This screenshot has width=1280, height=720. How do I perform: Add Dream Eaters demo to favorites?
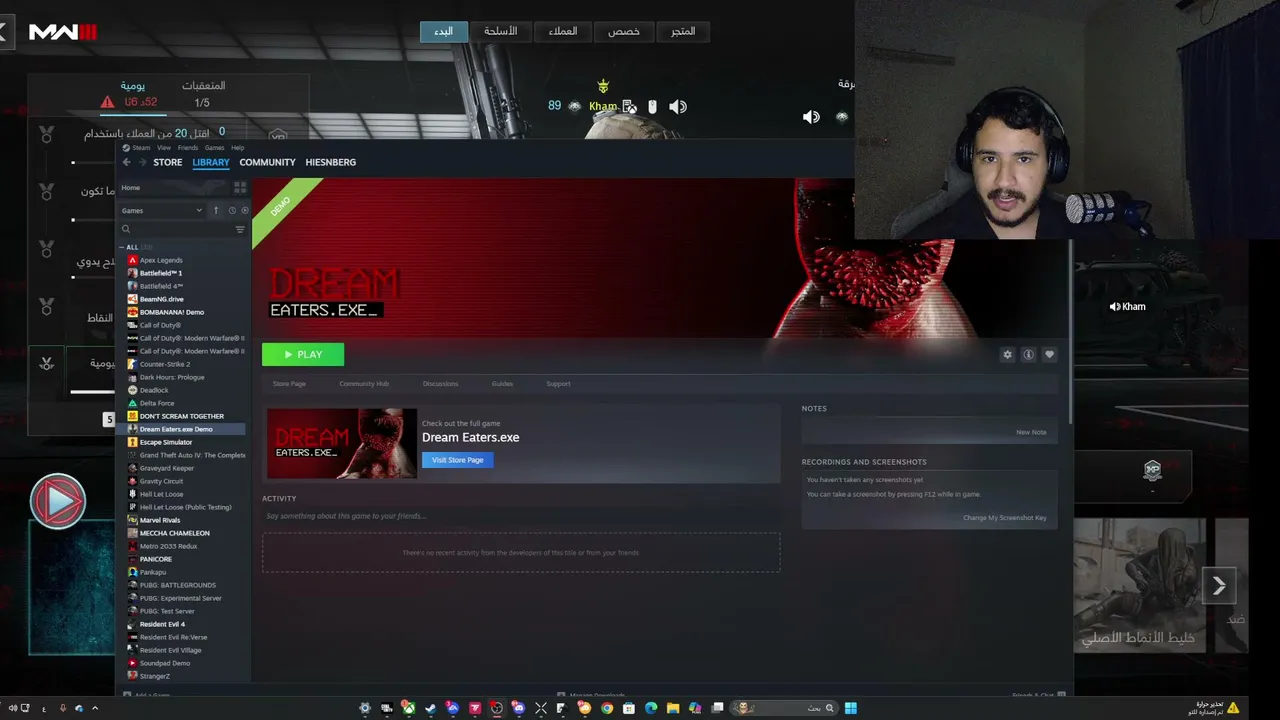(x=1049, y=354)
